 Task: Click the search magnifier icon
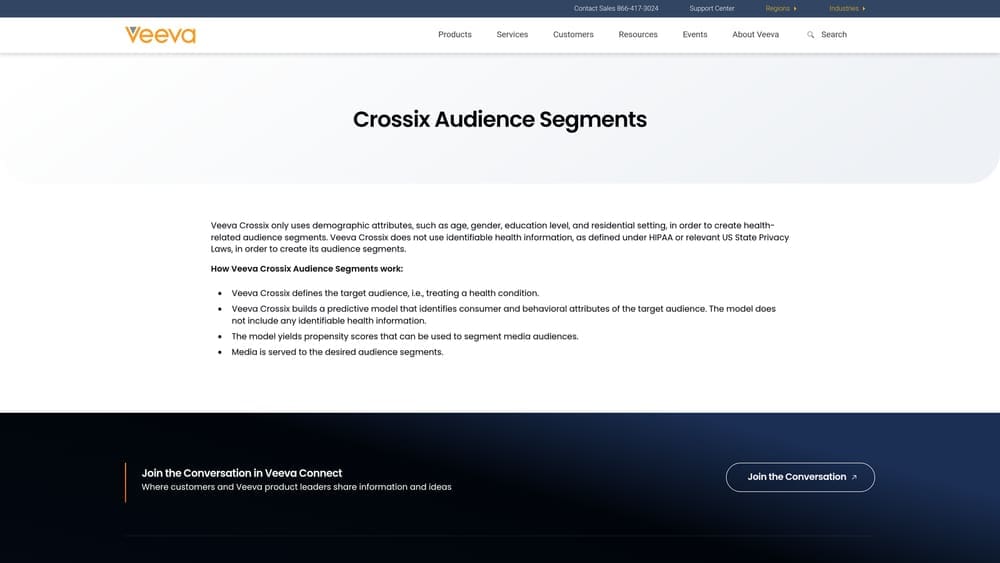[811, 35]
